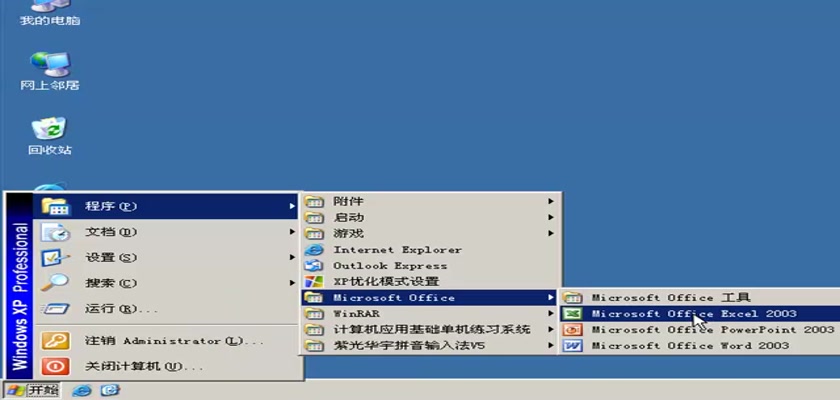840x400 pixels.
Task: Click the 启动 folder icon
Action: pos(314,217)
